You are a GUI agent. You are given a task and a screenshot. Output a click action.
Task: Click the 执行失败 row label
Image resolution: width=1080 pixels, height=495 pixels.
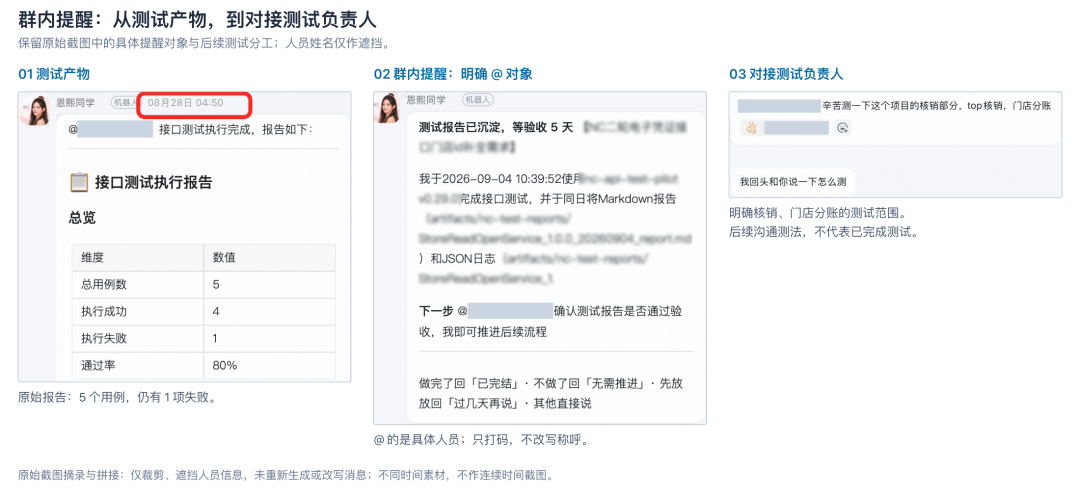(104, 338)
